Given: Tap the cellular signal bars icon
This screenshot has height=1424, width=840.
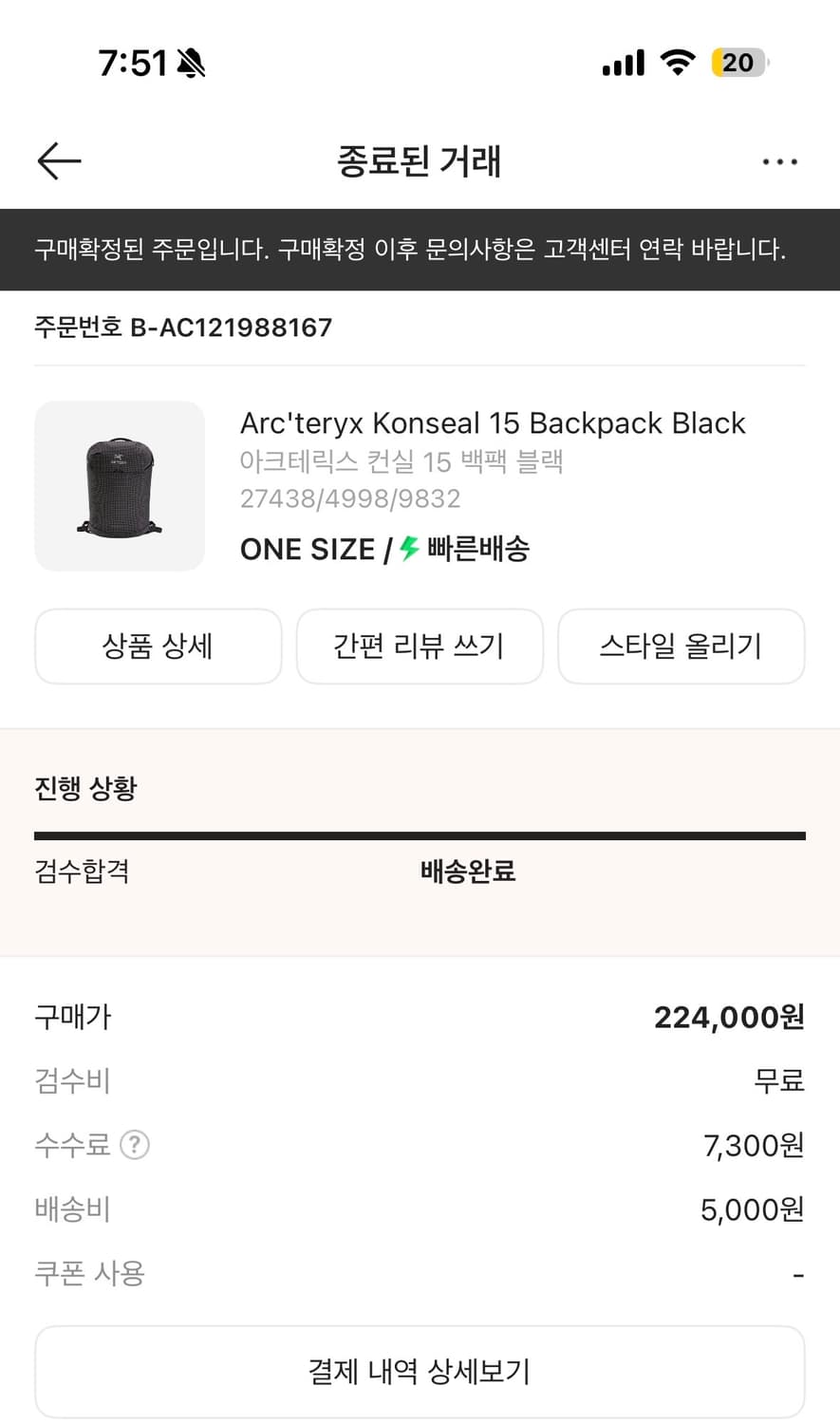Looking at the screenshot, I should pyautogui.click(x=623, y=64).
